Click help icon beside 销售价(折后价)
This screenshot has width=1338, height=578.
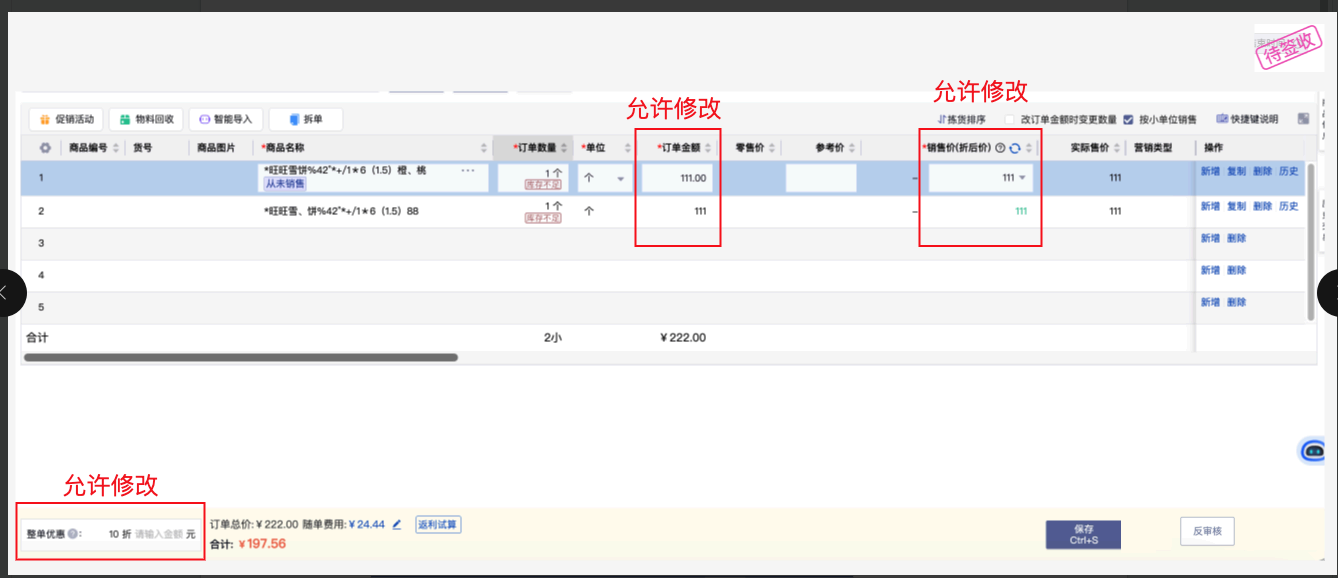tap(1000, 148)
